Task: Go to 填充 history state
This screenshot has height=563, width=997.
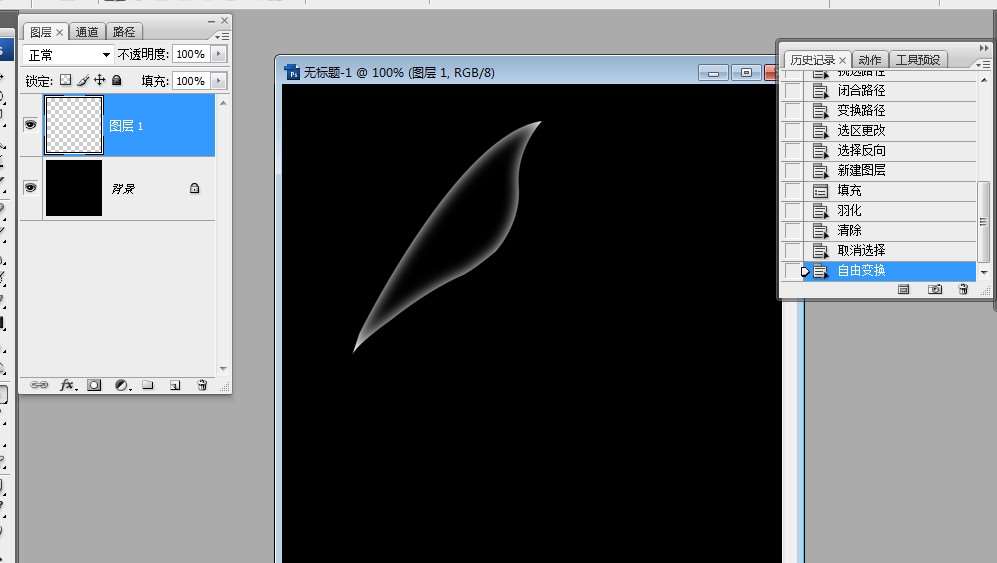Action: [890, 190]
